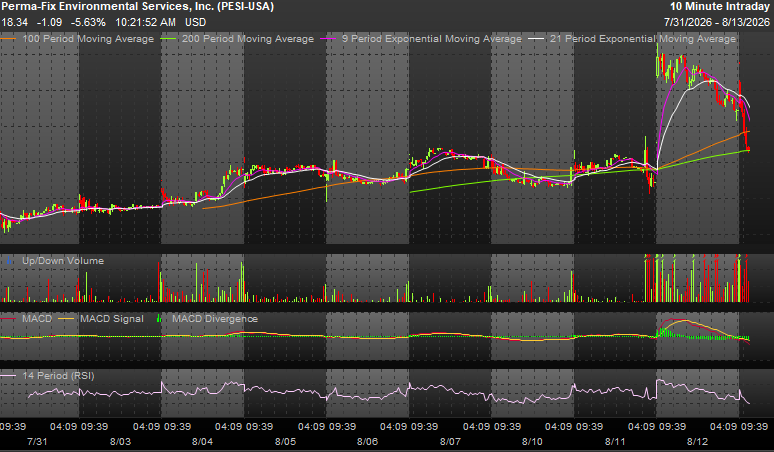Click the MACD Divergence green bars icon
The width and height of the screenshot is (774, 452).
tap(159, 319)
